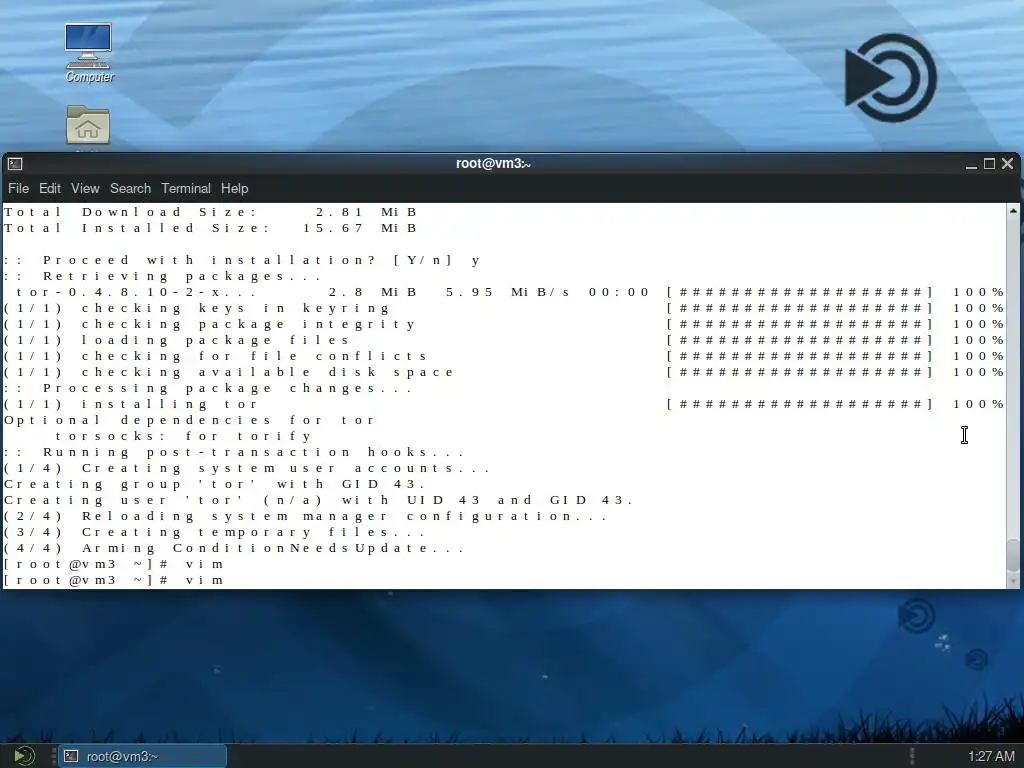Click 'checking available disk space' line
This screenshot has width=1024, height=768.
coord(504,372)
